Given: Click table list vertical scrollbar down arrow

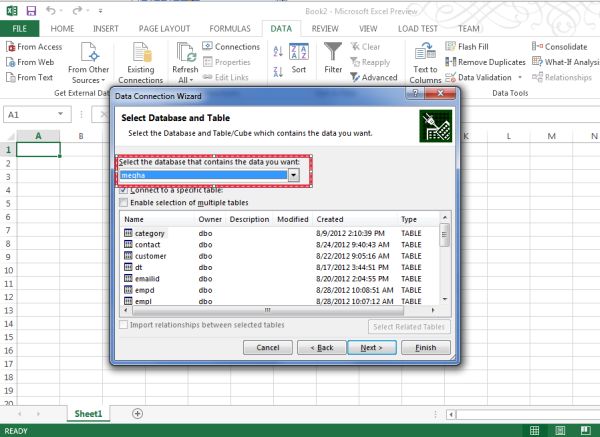Looking at the screenshot, I should tap(445, 300).
